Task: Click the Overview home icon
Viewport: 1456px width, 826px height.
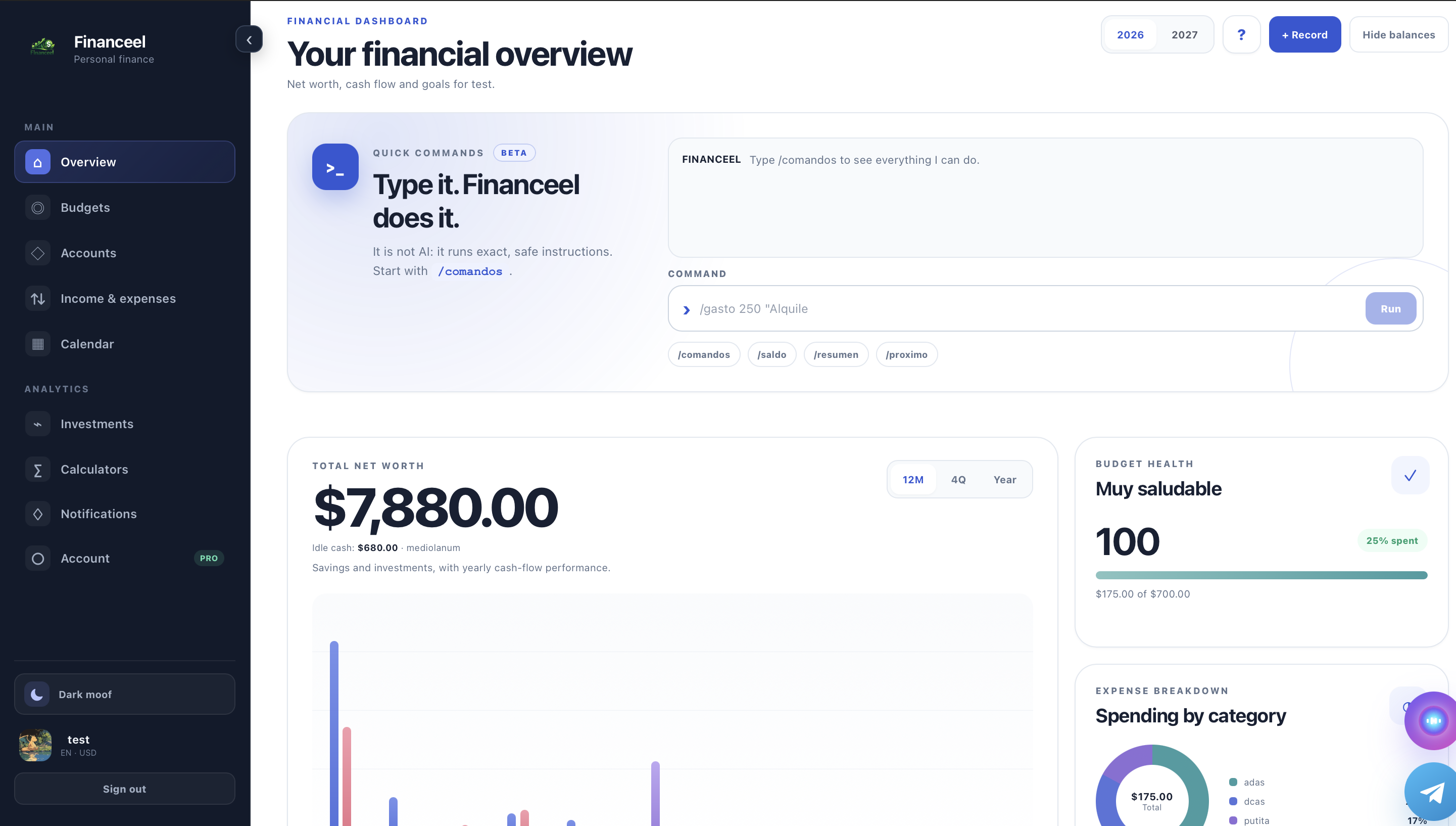Action: click(38, 162)
